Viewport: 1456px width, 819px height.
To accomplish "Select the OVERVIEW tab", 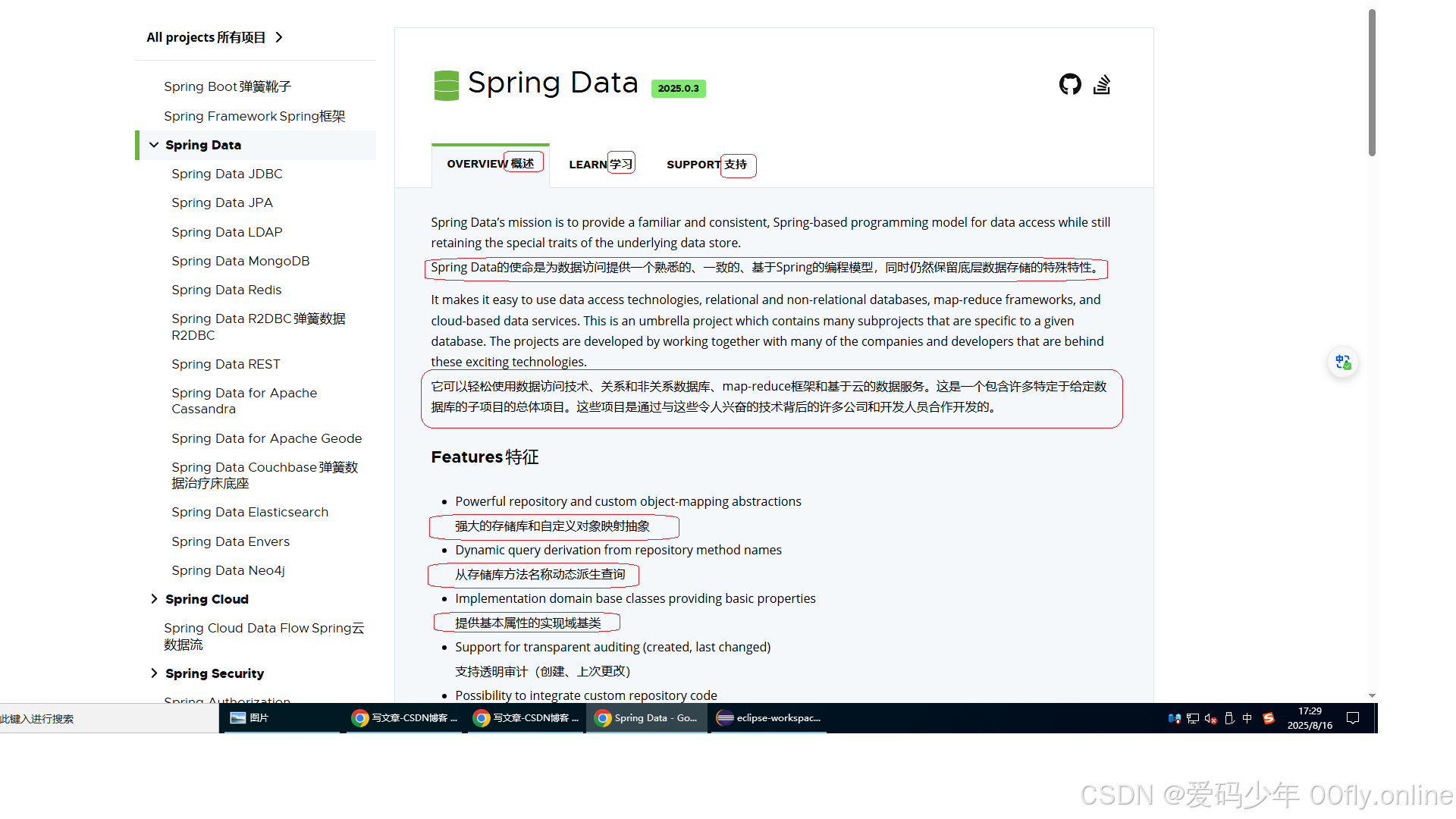I will click(x=490, y=164).
